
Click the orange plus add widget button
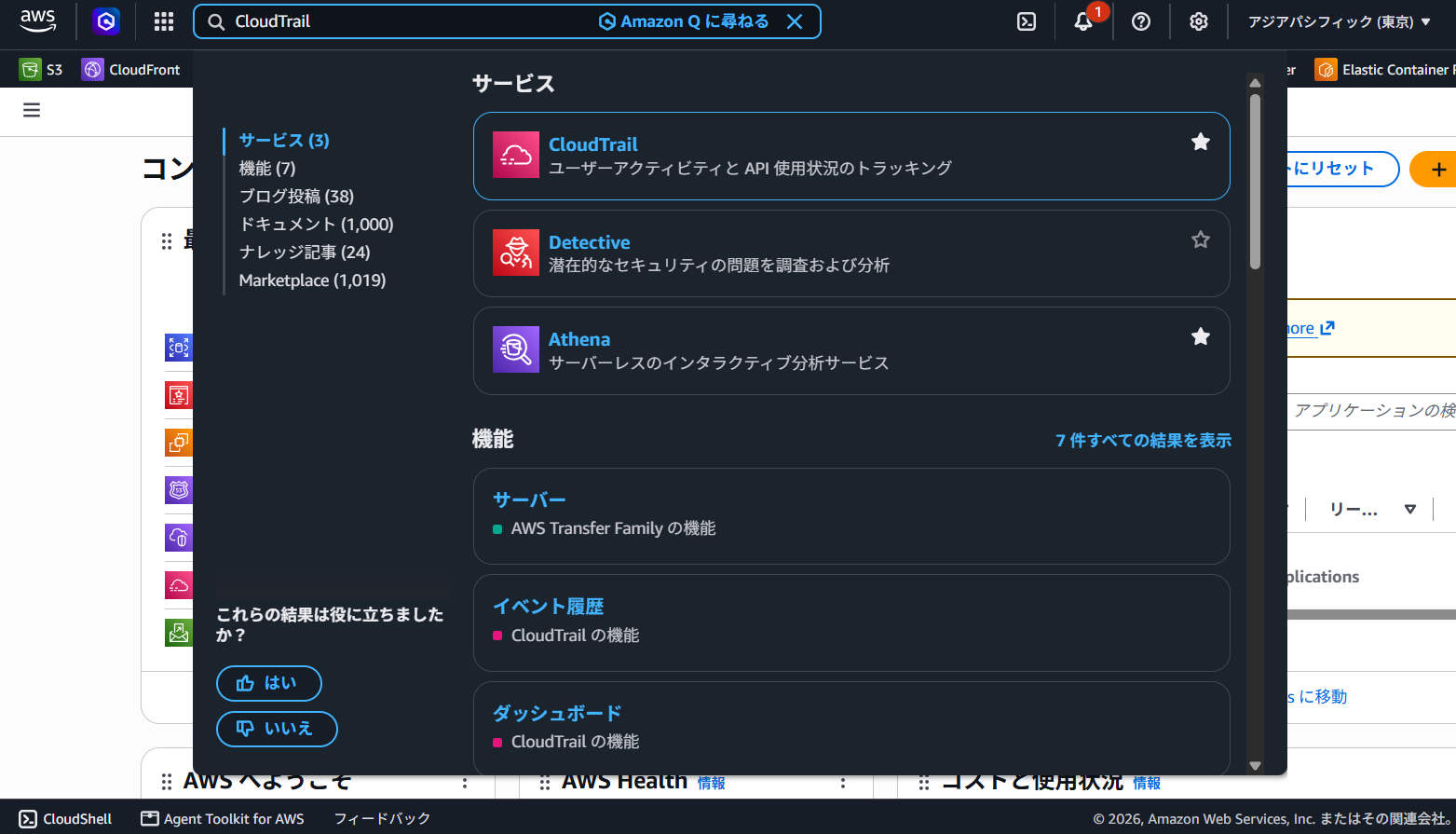pos(1433,169)
